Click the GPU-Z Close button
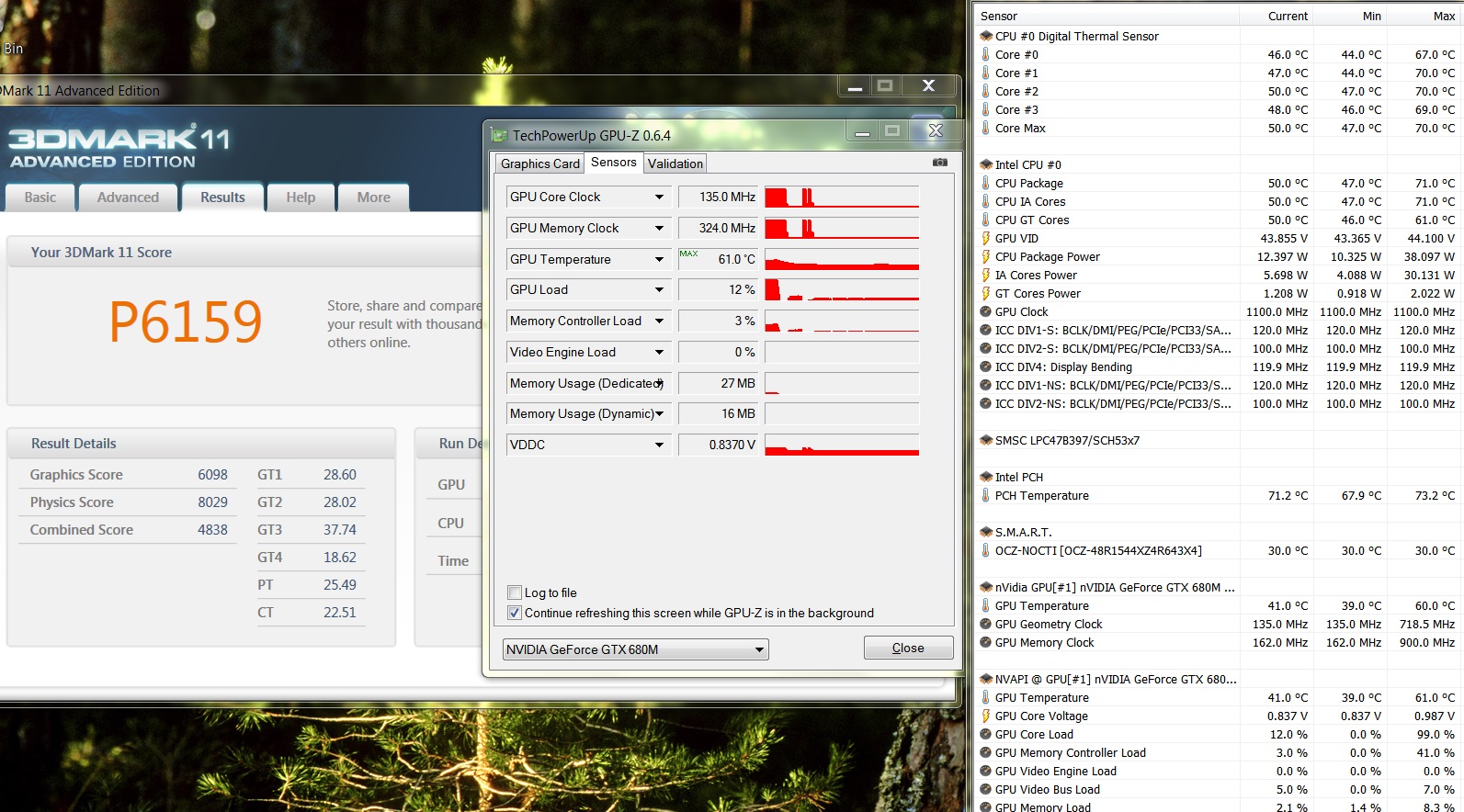 (908, 648)
